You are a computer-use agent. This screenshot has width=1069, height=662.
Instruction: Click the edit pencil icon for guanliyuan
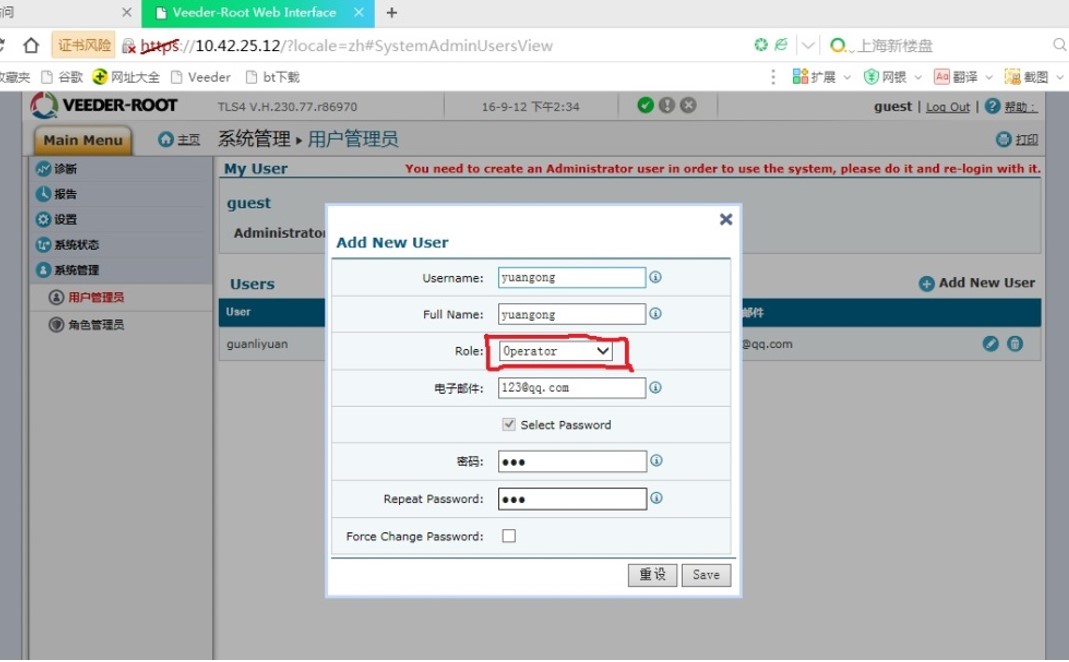click(x=991, y=343)
